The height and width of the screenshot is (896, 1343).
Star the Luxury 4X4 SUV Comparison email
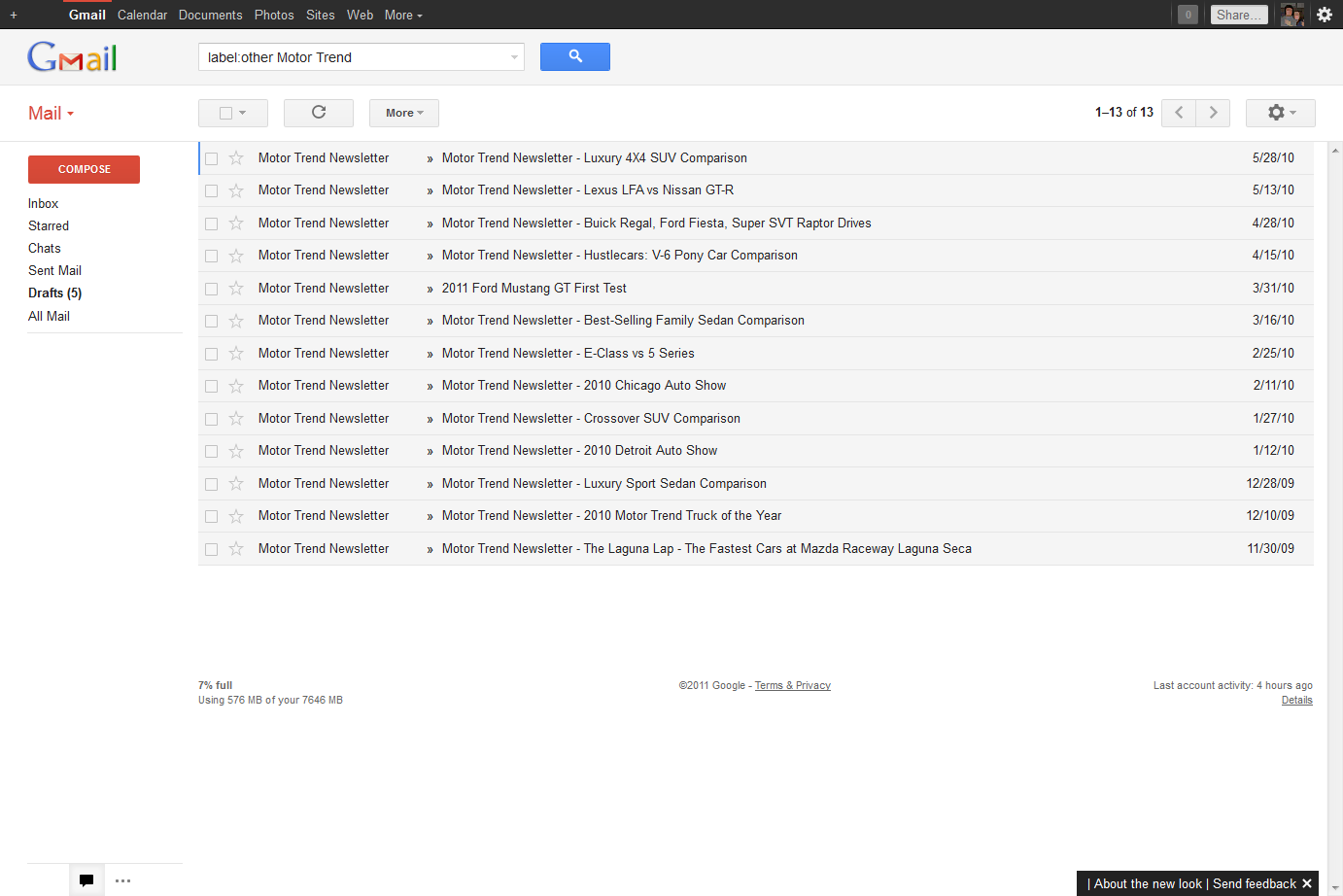(x=236, y=157)
